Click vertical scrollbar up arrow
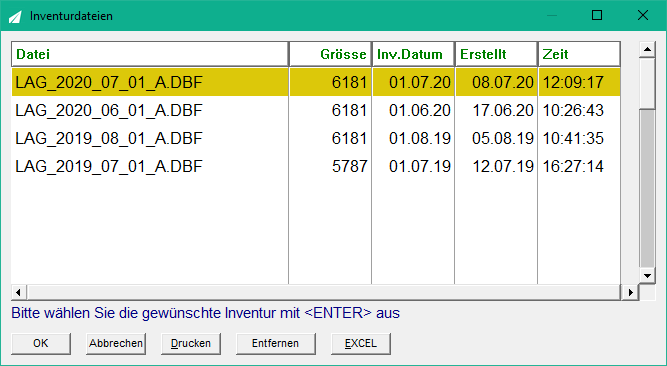 647,49
